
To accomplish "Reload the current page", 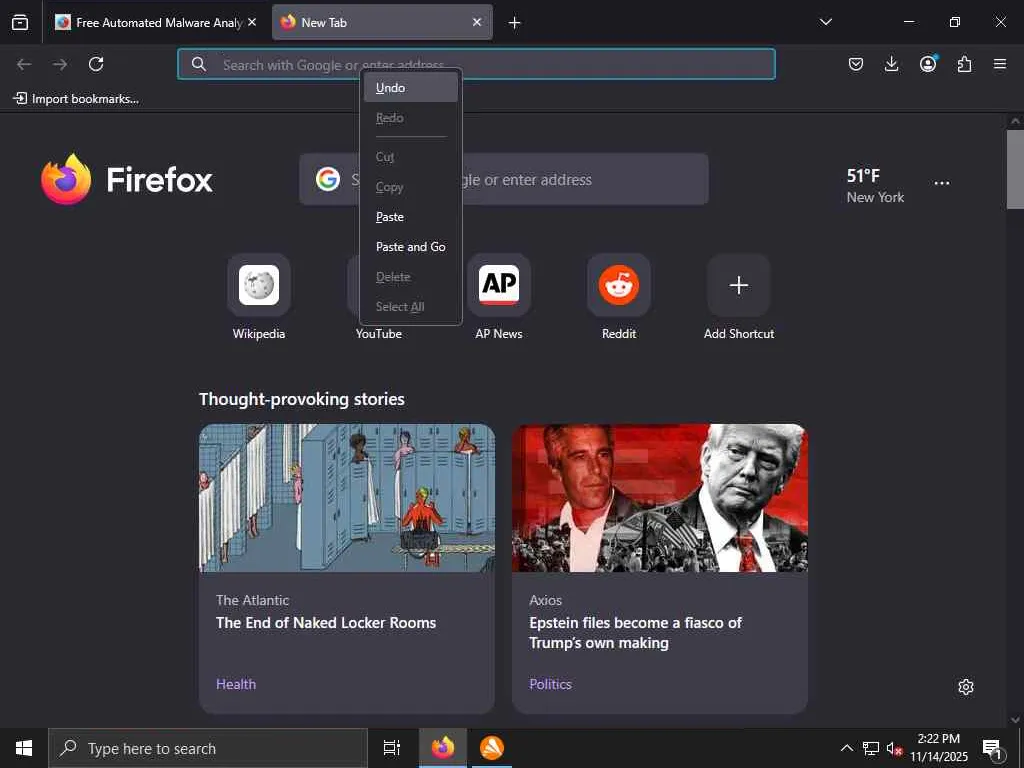I will pyautogui.click(x=96, y=64).
